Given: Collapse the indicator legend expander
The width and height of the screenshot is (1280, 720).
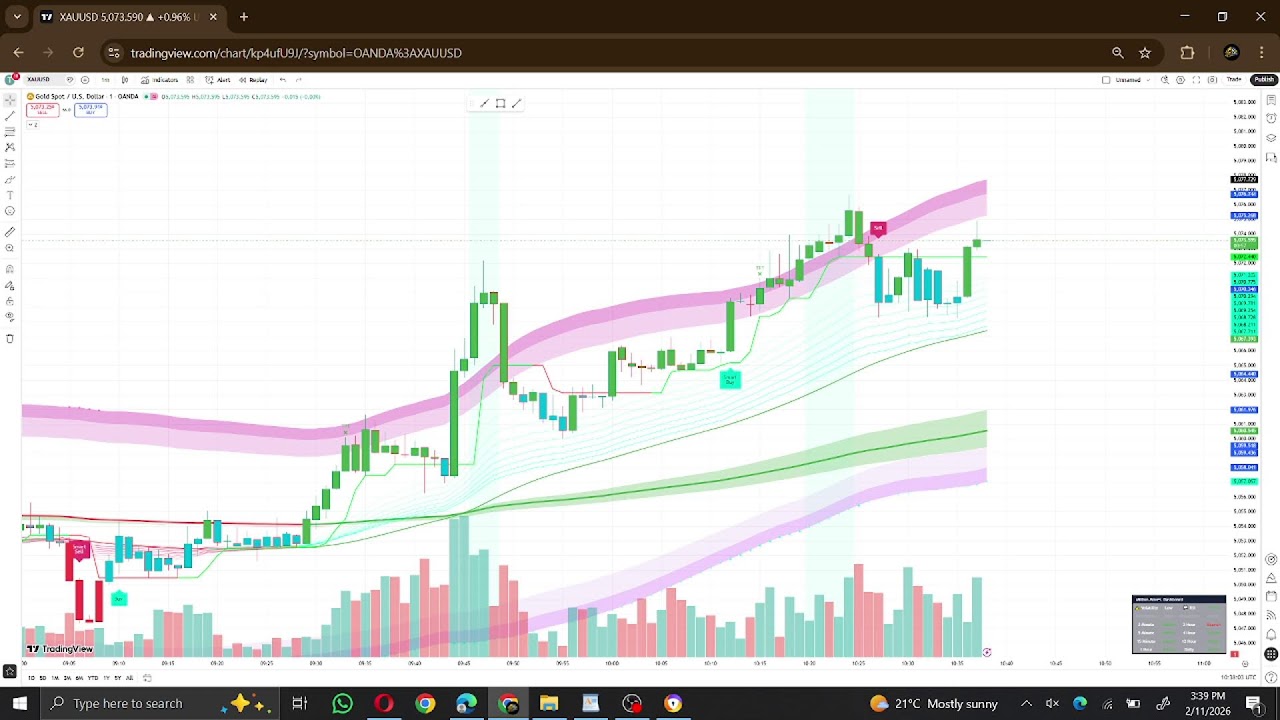Looking at the screenshot, I should pos(33,124).
